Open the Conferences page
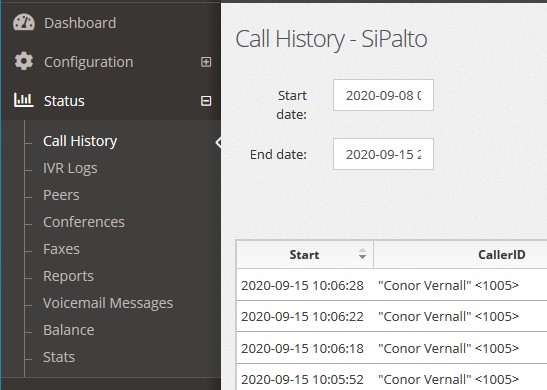 pyautogui.click(x=84, y=222)
